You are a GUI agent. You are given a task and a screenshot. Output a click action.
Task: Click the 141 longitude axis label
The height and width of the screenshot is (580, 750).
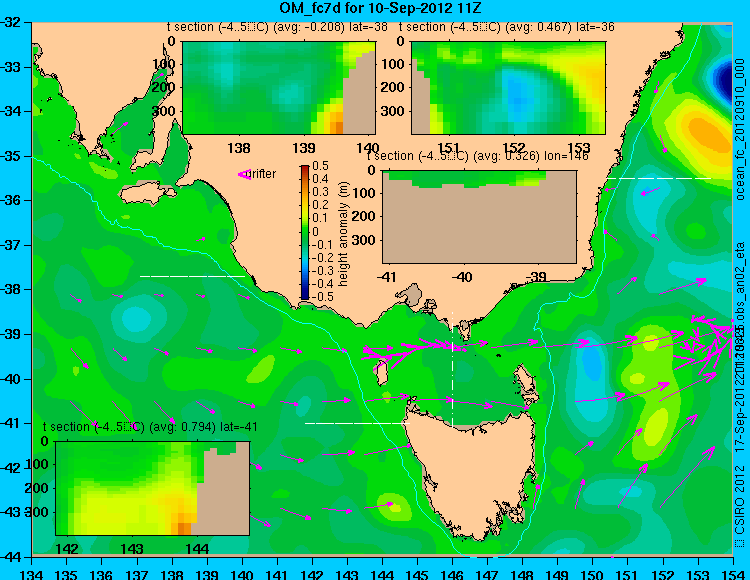pyautogui.click(x=277, y=574)
